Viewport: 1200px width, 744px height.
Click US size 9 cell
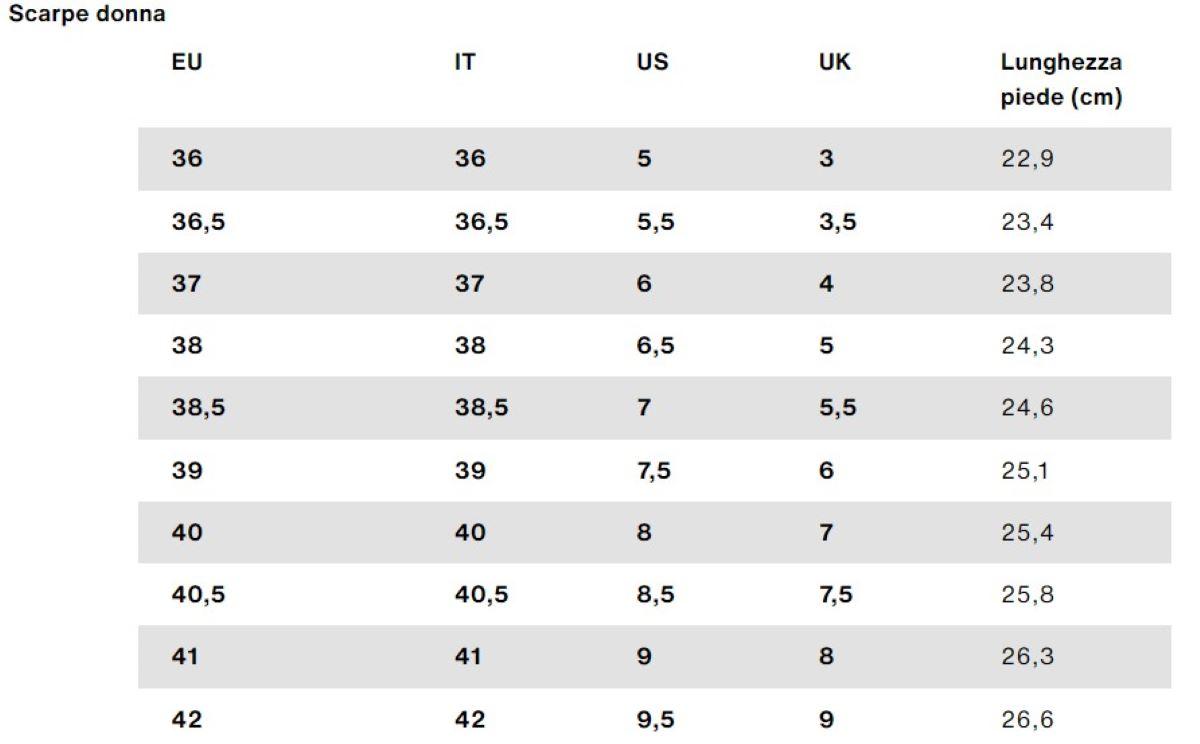click(644, 657)
